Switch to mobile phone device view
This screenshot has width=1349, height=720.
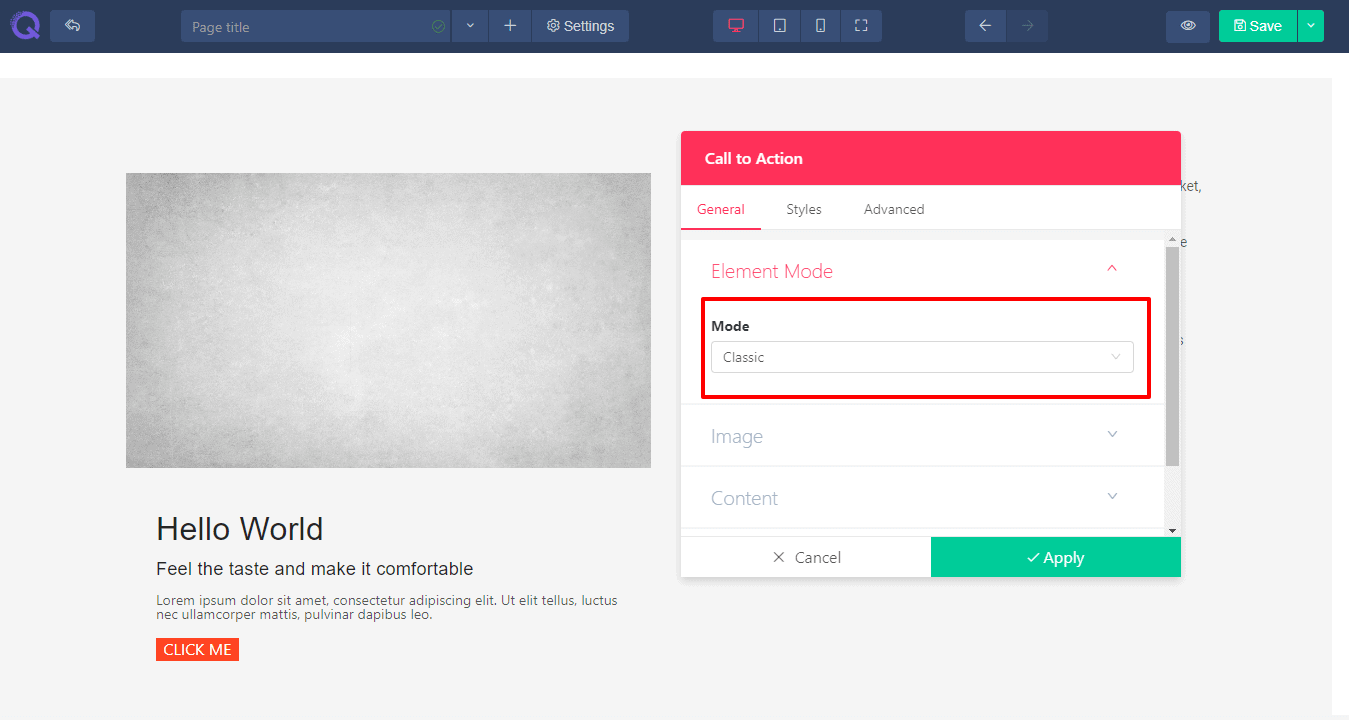tap(820, 26)
